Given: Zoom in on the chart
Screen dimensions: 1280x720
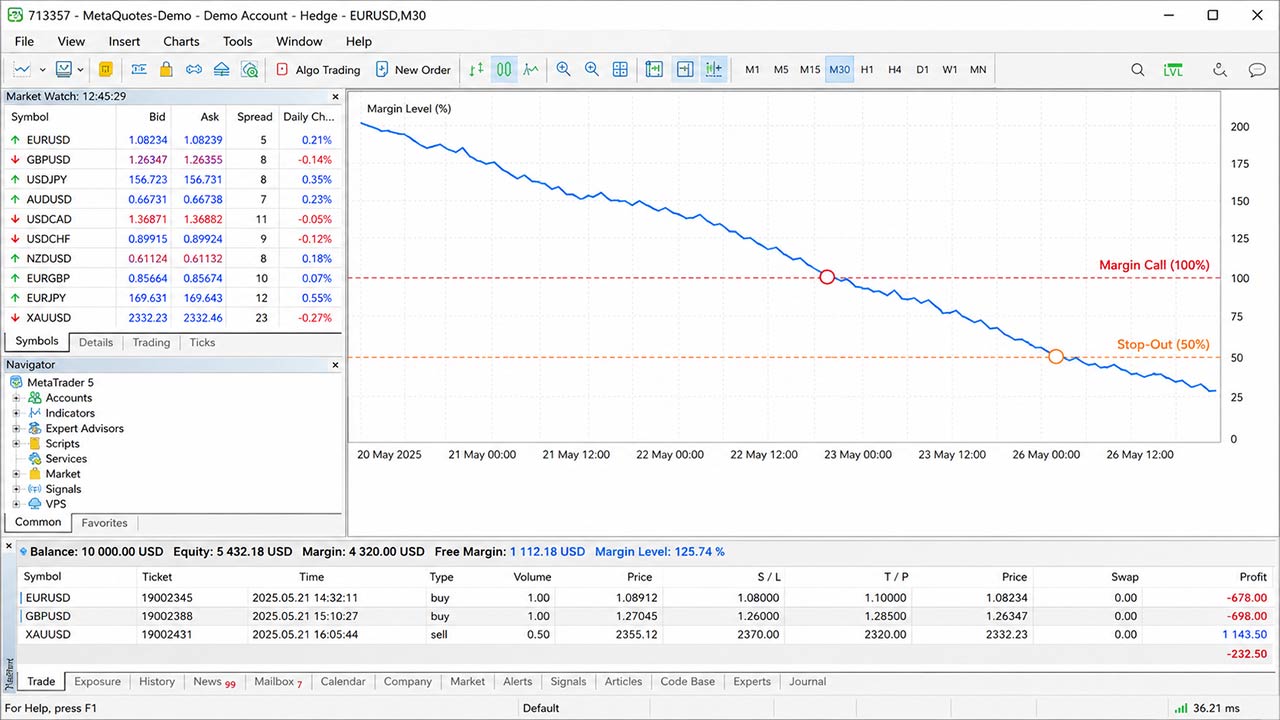Looking at the screenshot, I should (563, 70).
